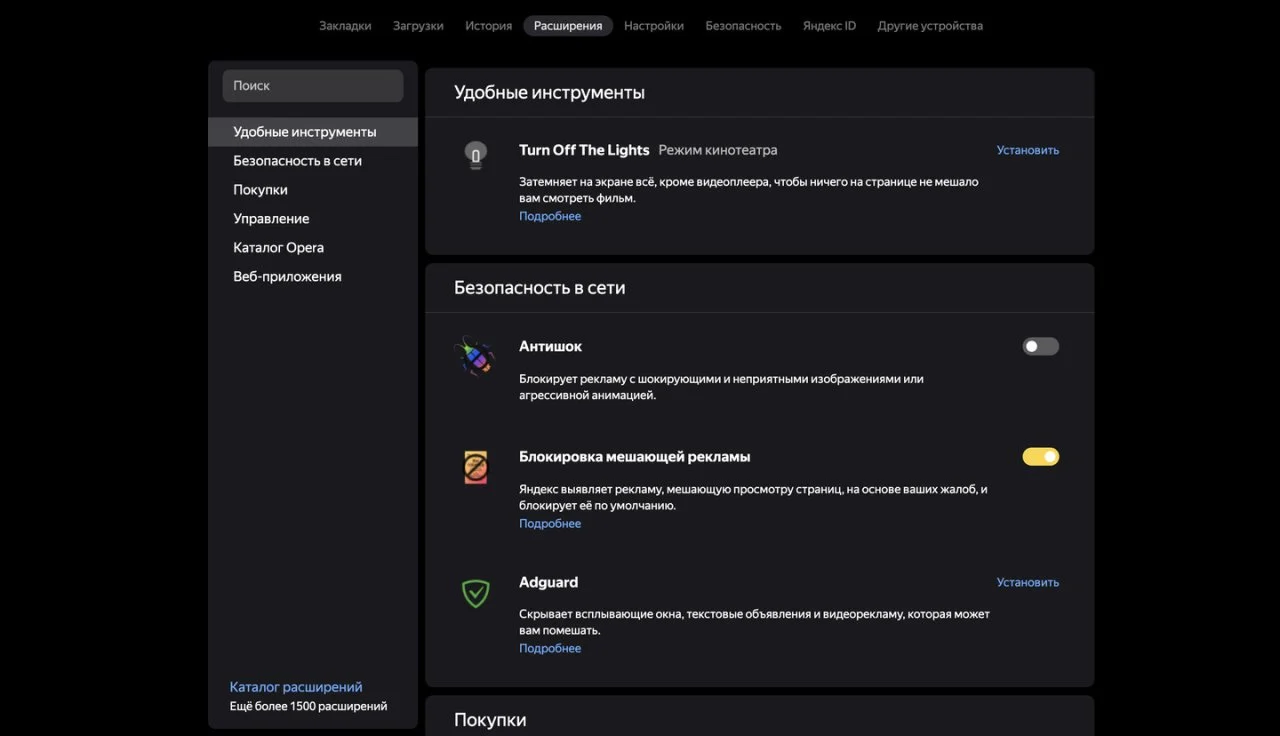Open the Закладки tab
Viewport: 1280px width, 736px height.
click(x=345, y=26)
